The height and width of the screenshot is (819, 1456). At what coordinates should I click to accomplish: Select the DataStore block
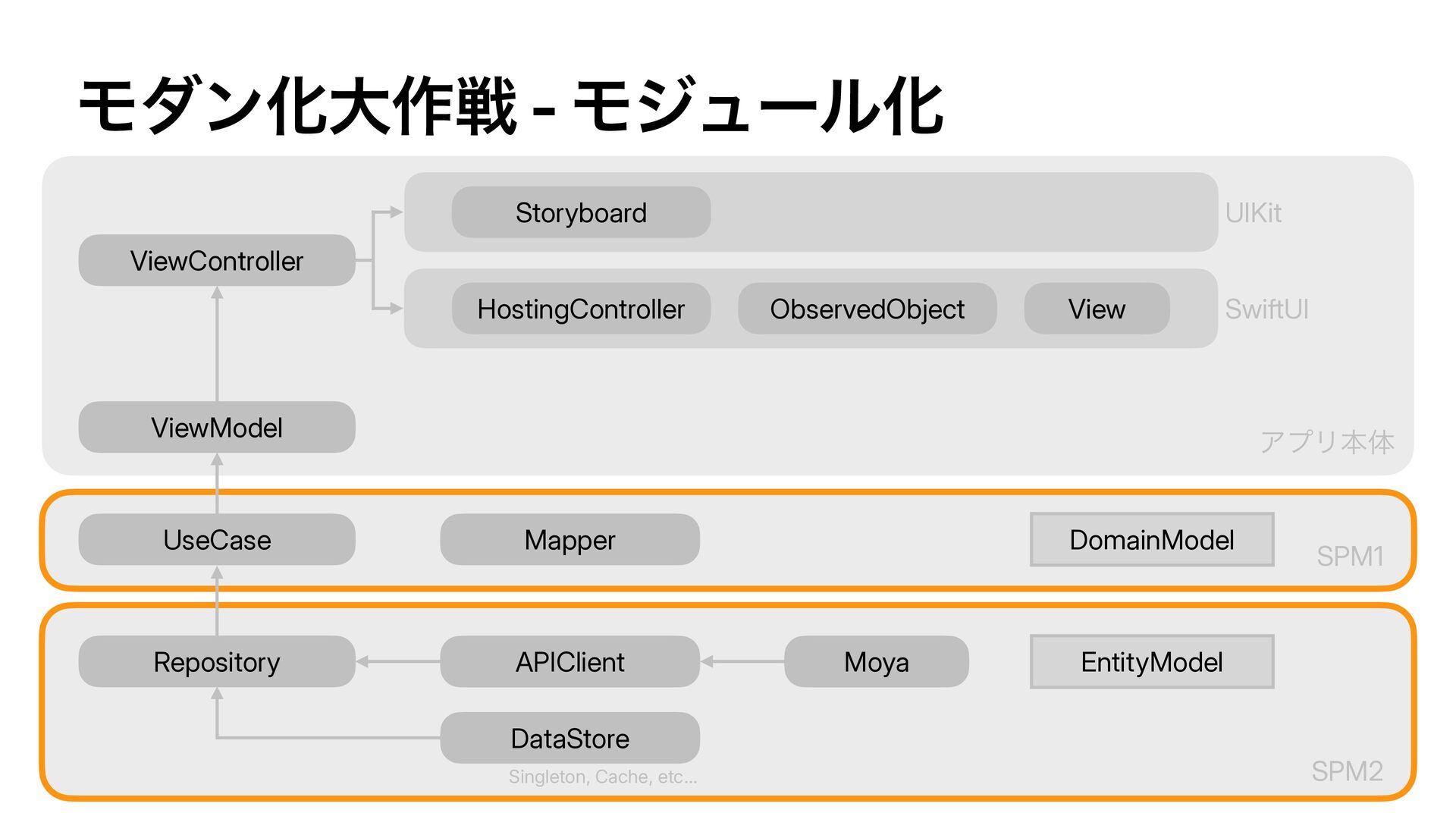570,738
